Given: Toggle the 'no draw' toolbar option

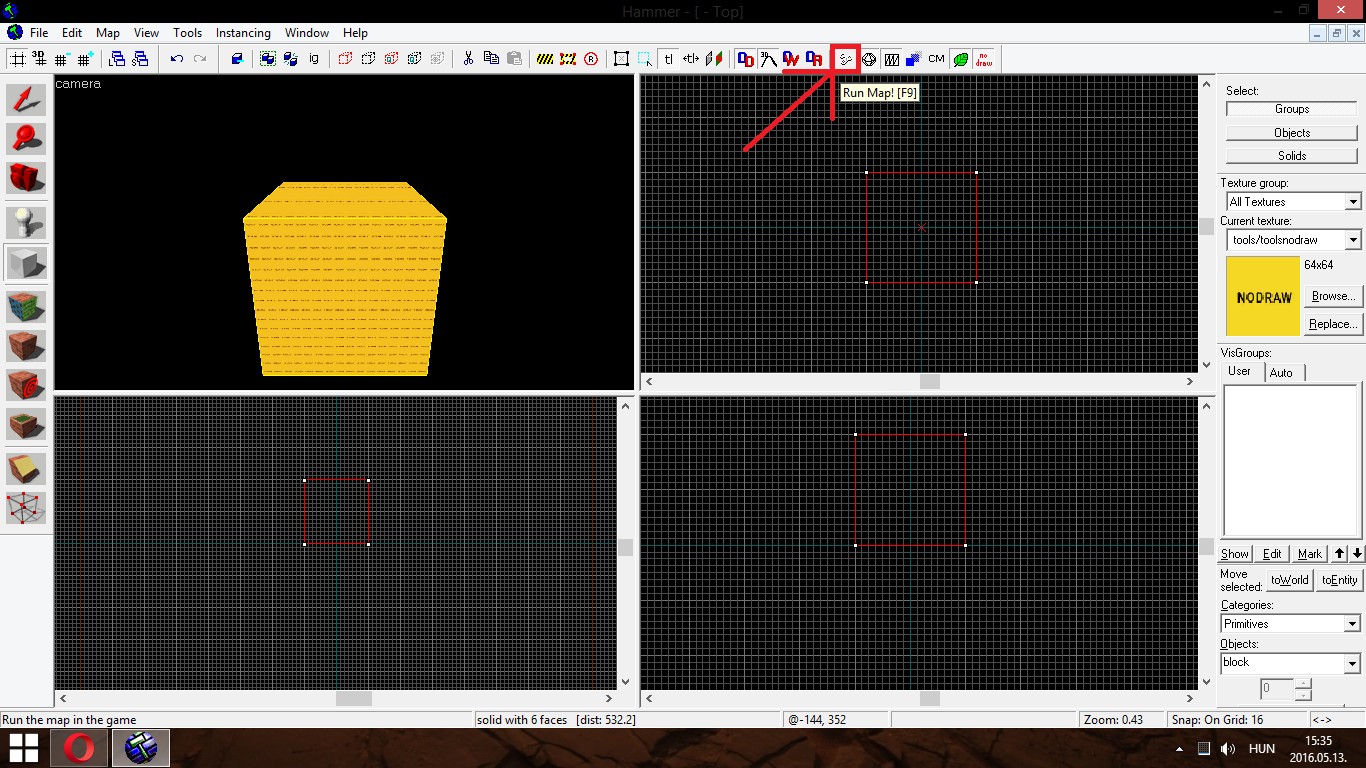Looking at the screenshot, I should point(982,59).
